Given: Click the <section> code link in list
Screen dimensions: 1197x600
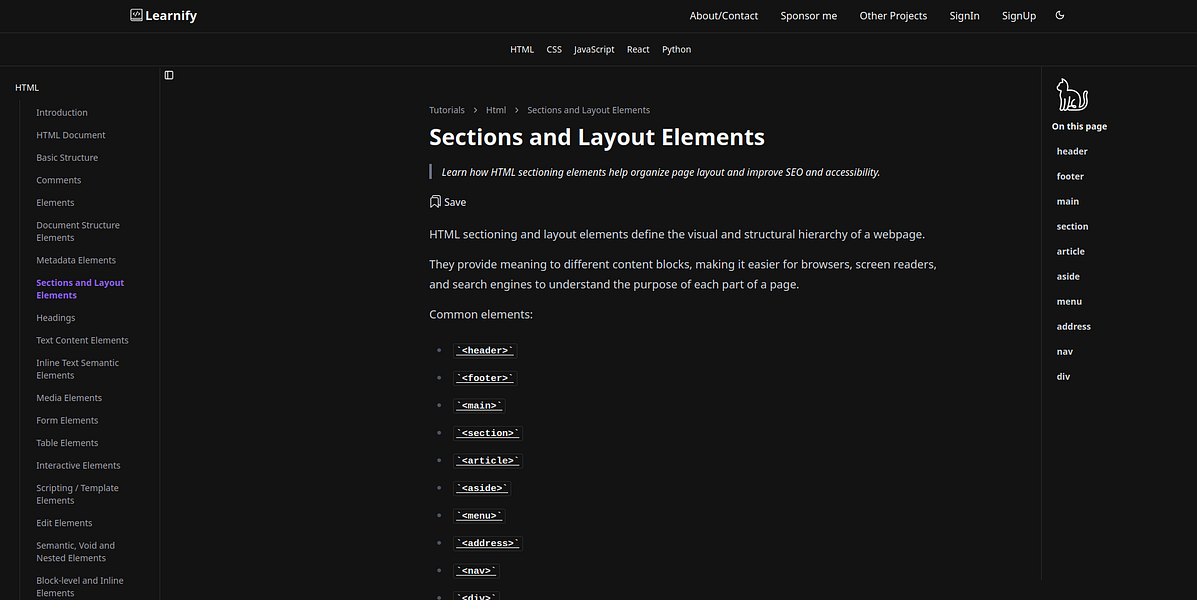Looking at the screenshot, I should (488, 433).
